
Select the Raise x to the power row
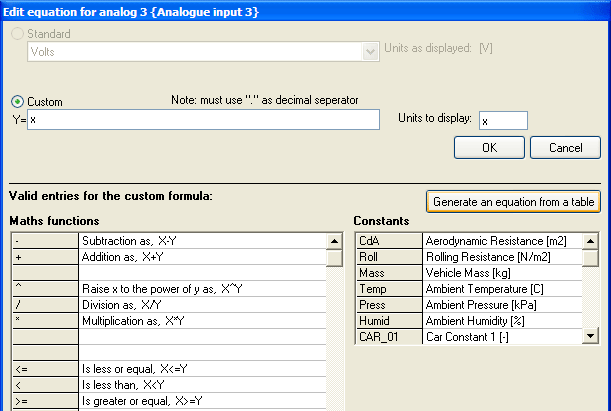pos(202,289)
